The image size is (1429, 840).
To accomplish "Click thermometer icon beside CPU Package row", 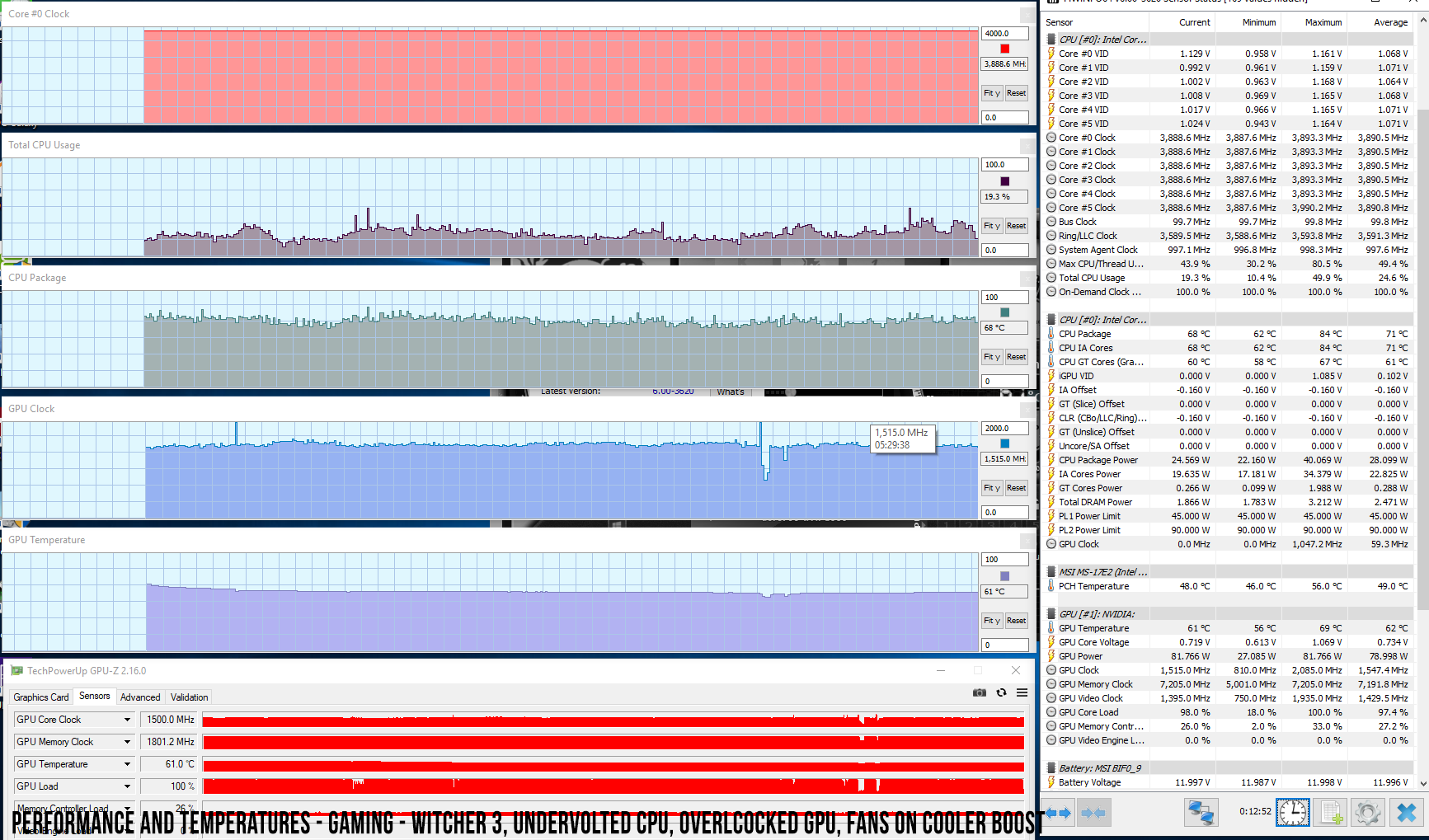I will (x=1051, y=334).
